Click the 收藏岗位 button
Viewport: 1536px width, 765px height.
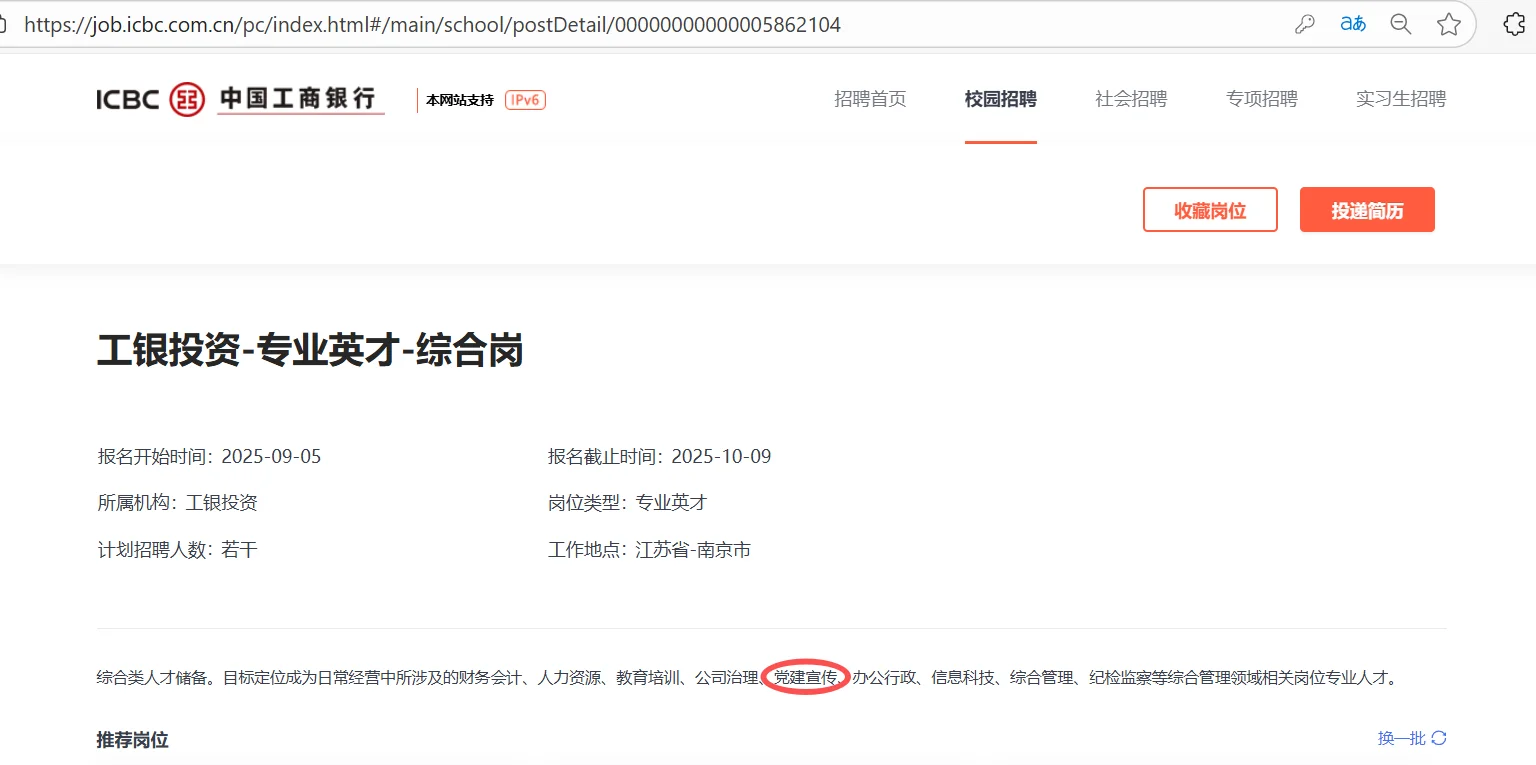point(1210,210)
